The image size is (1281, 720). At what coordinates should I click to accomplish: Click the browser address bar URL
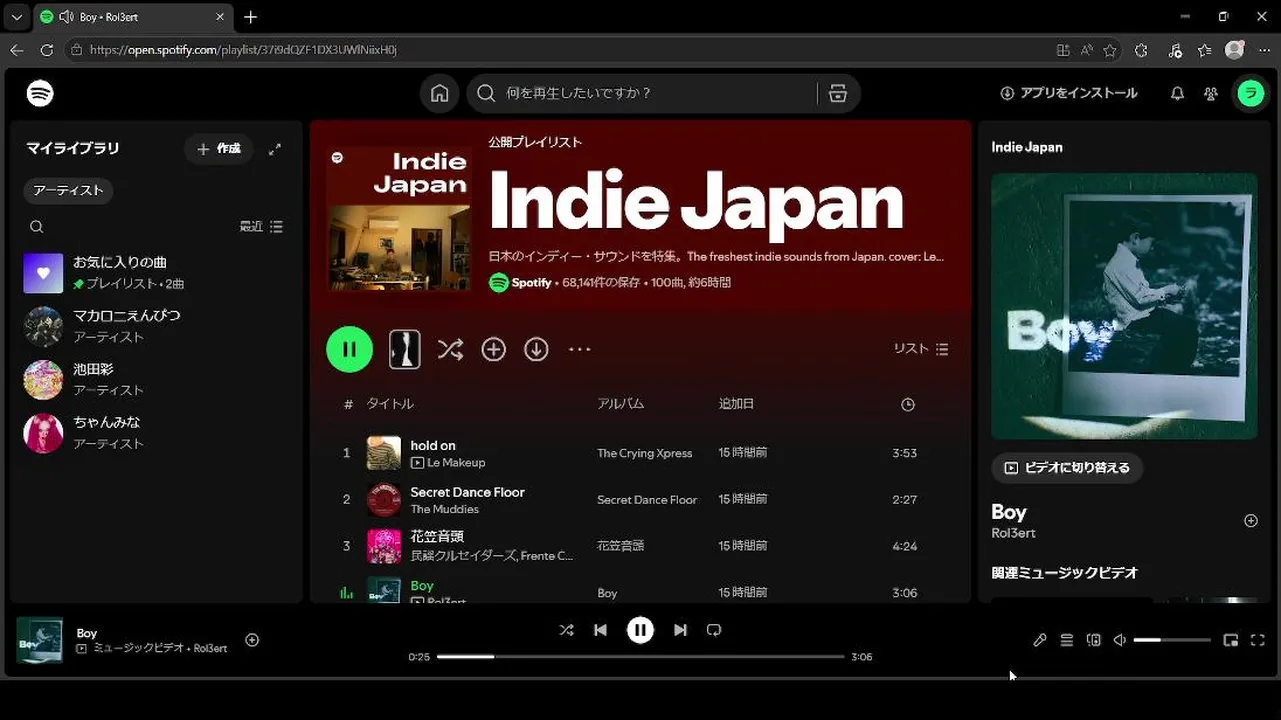coord(243,50)
